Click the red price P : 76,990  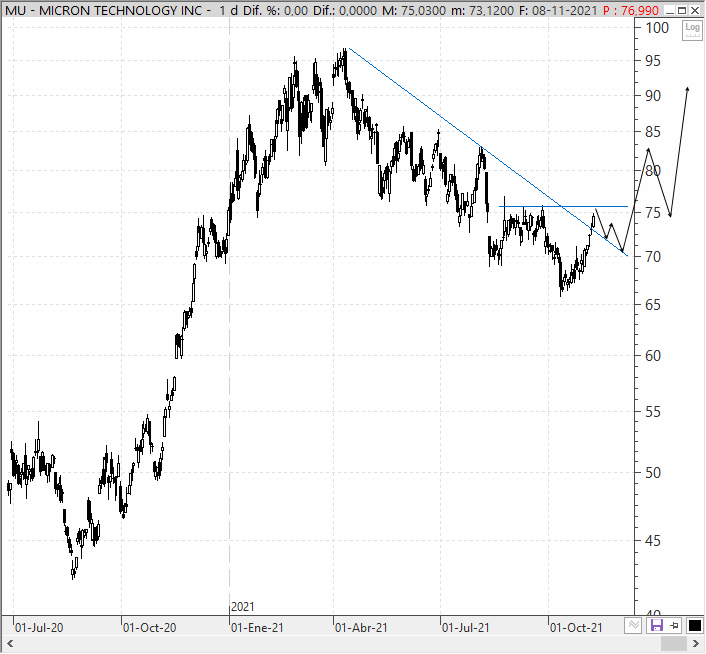pyautogui.click(x=631, y=10)
